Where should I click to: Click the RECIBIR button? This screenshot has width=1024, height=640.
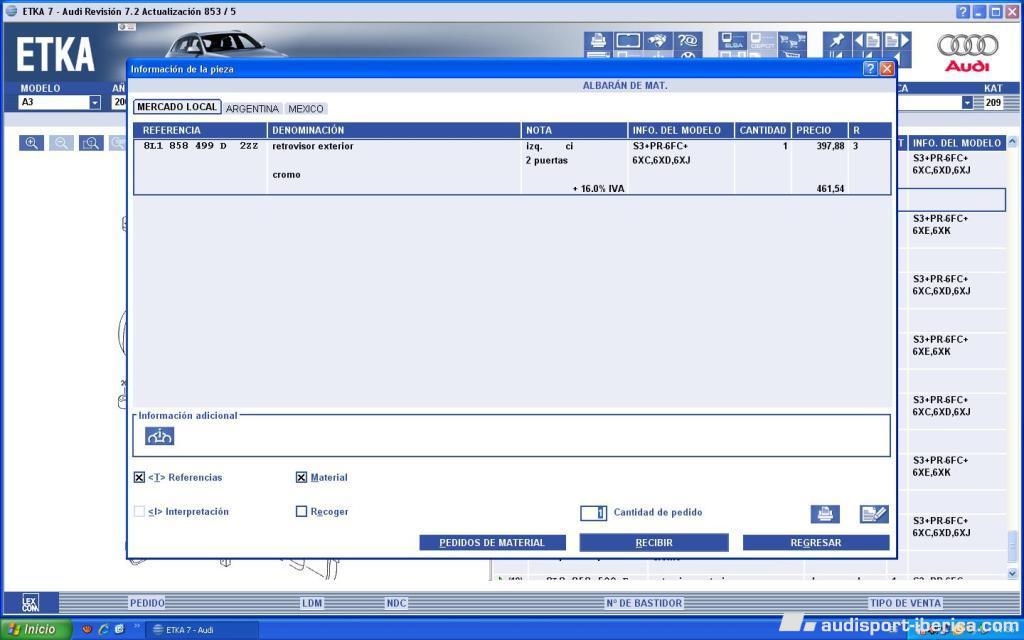click(654, 543)
